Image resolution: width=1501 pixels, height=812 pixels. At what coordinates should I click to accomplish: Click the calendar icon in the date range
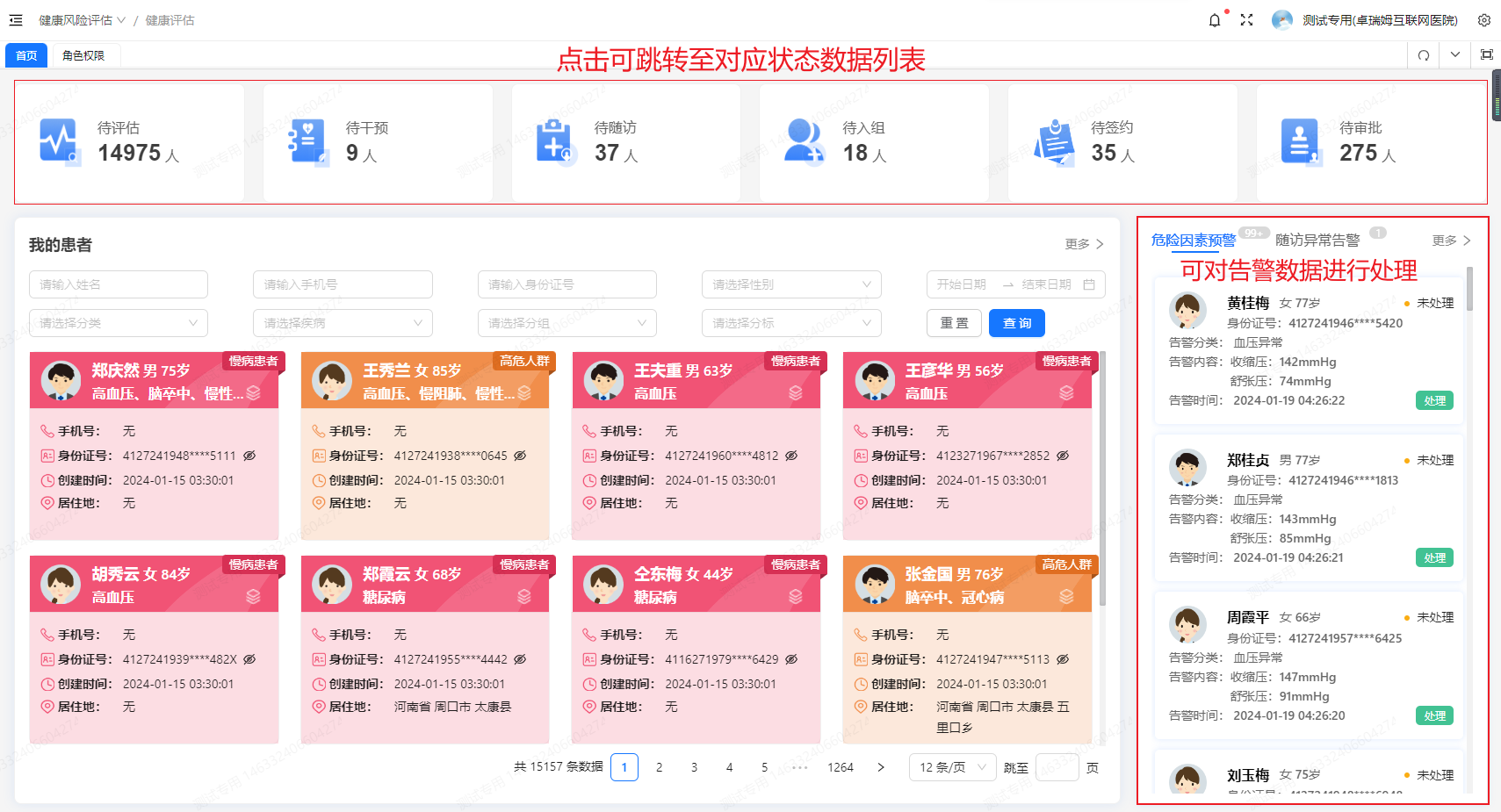point(1089,284)
